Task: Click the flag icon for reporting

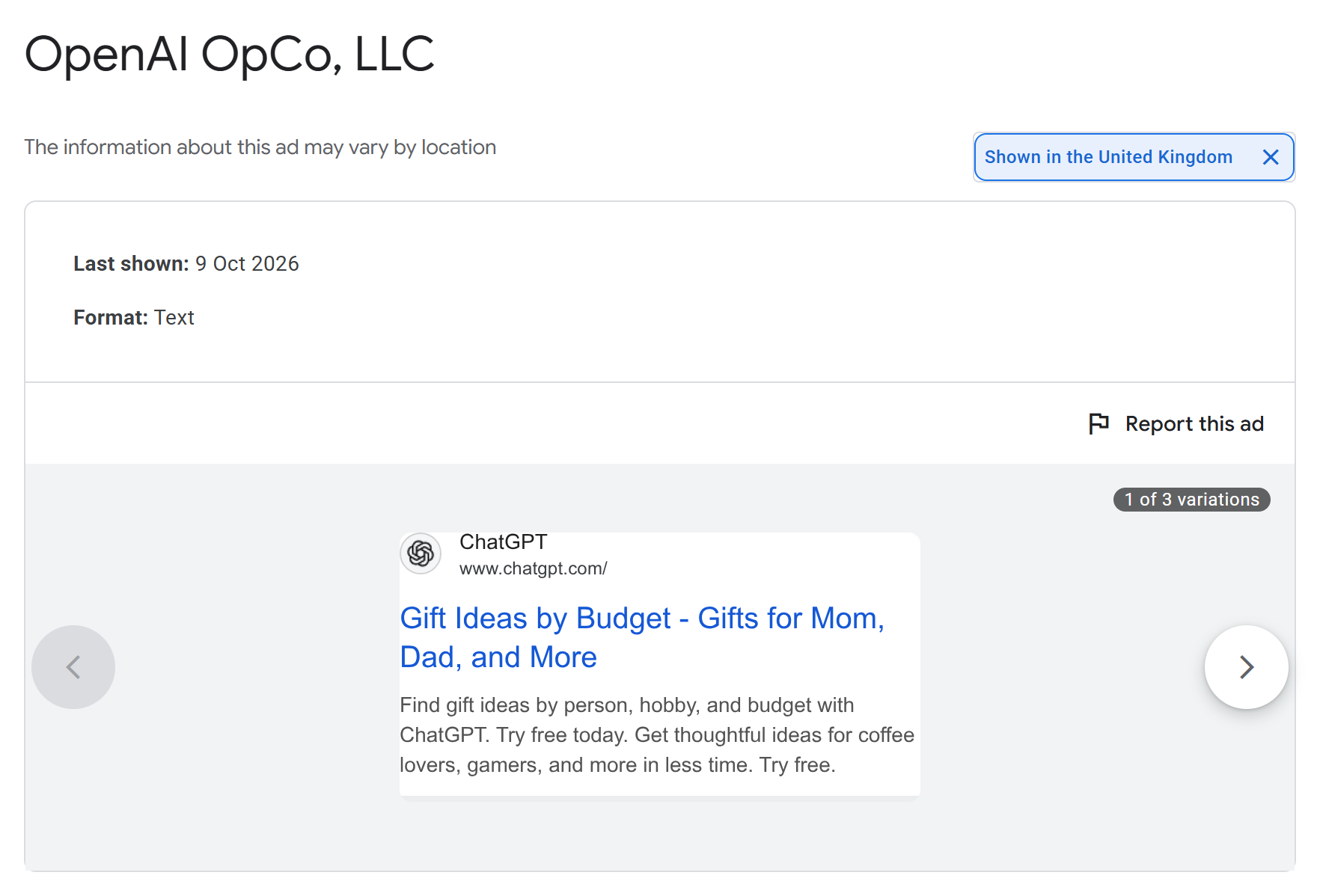Action: (x=1099, y=424)
